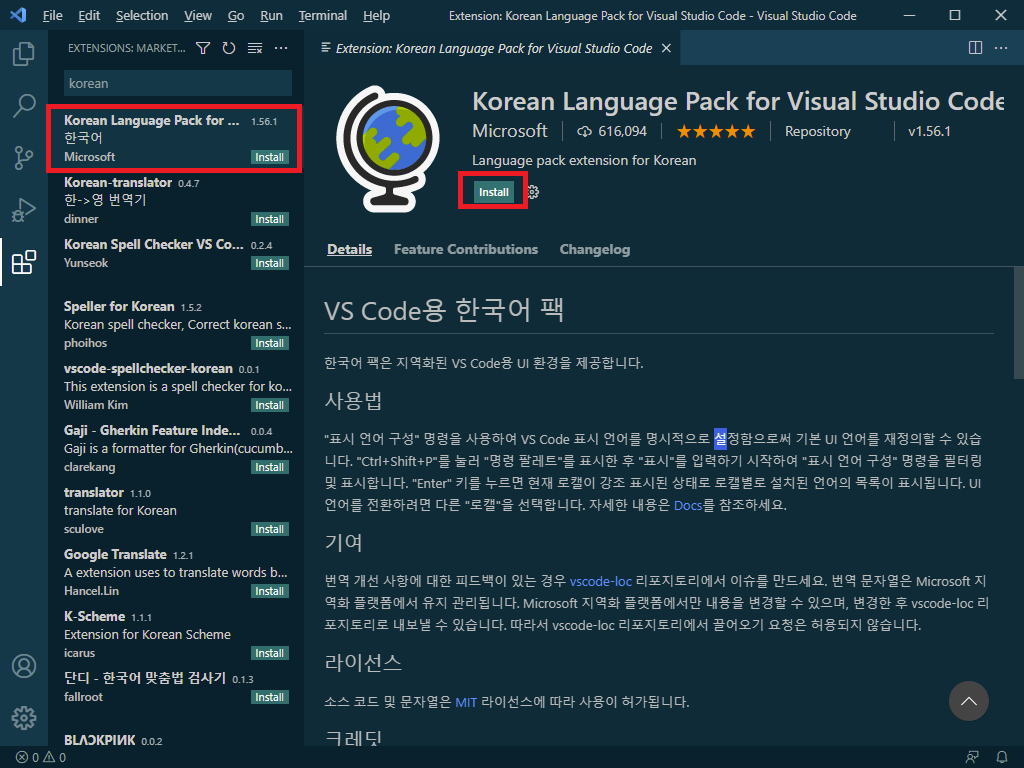The height and width of the screenshot is (768, 1024).
Task: Open the File menu
Action: 52,16
